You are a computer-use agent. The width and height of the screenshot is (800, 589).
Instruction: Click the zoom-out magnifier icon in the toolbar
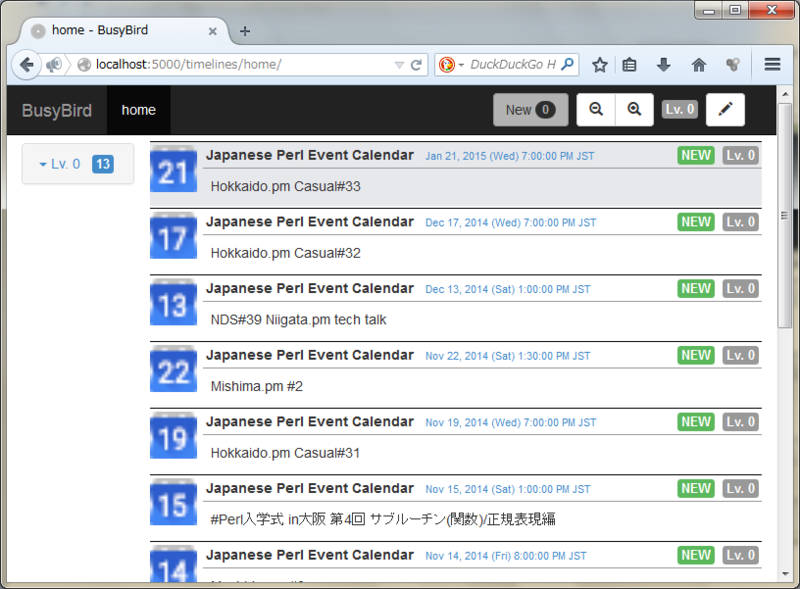click(598, 110)
